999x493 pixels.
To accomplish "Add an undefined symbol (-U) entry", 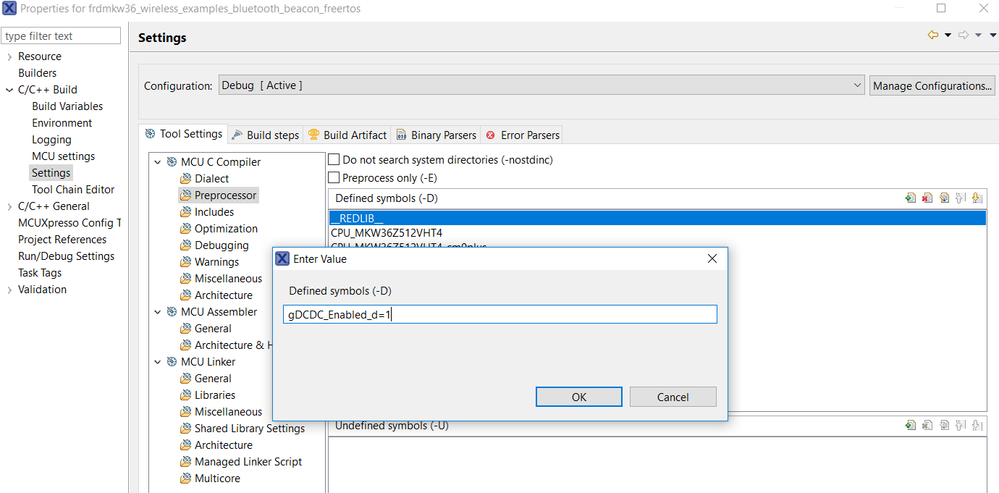I will point(910,425).
